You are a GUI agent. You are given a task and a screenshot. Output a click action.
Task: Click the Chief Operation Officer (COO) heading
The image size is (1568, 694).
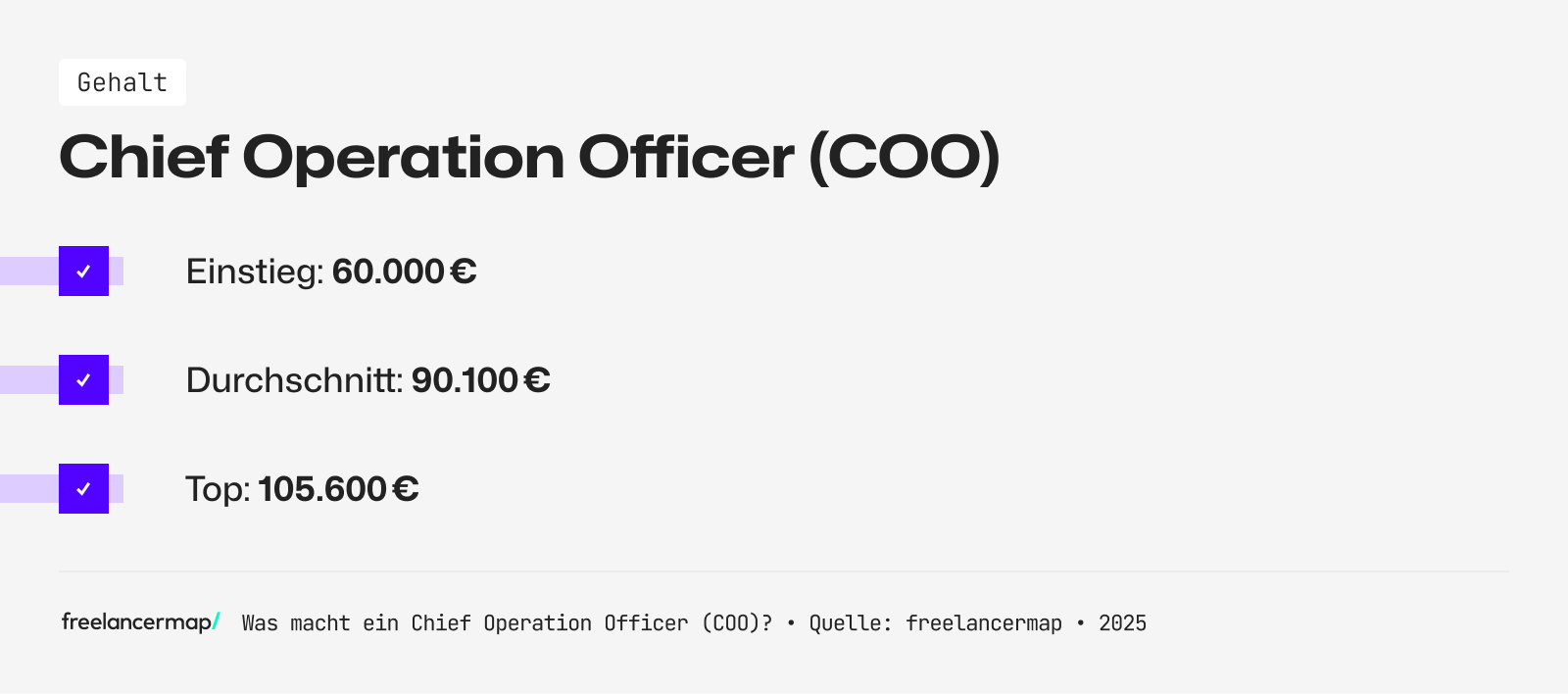click(529, 157)
